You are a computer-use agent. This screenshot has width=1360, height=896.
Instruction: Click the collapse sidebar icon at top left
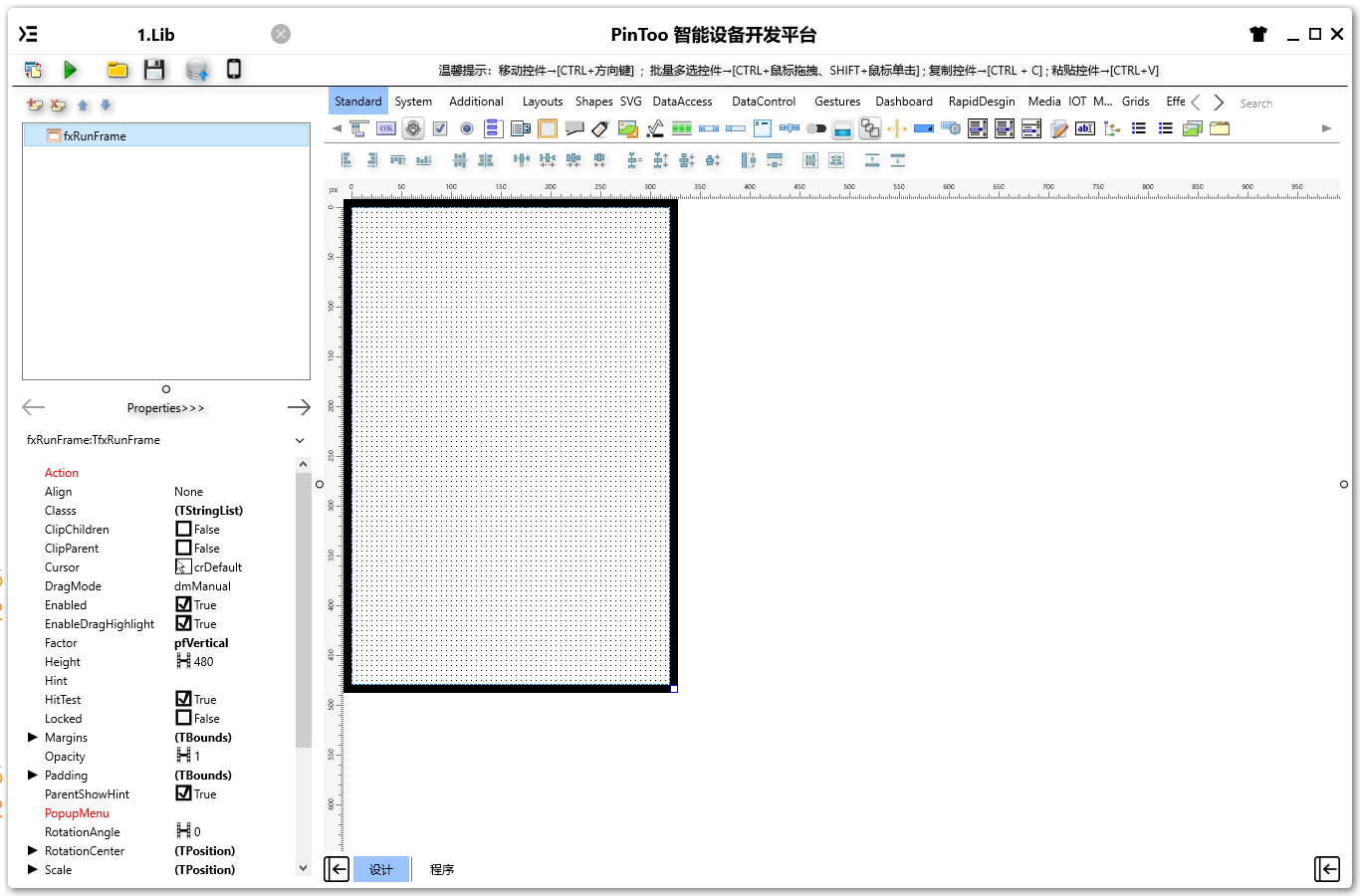tap(29, 34)
